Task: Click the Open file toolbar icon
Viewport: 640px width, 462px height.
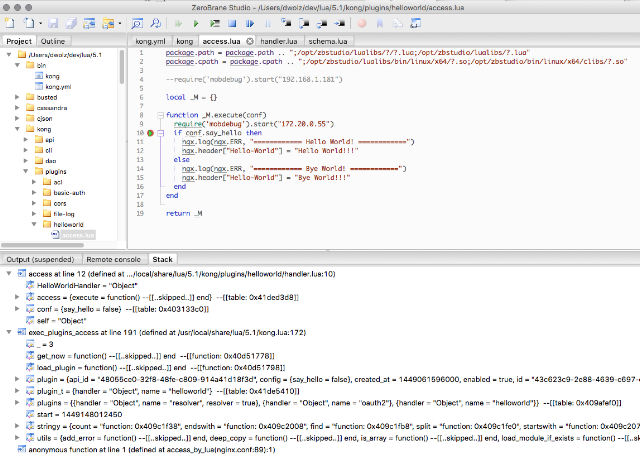Action: [29, 23]
